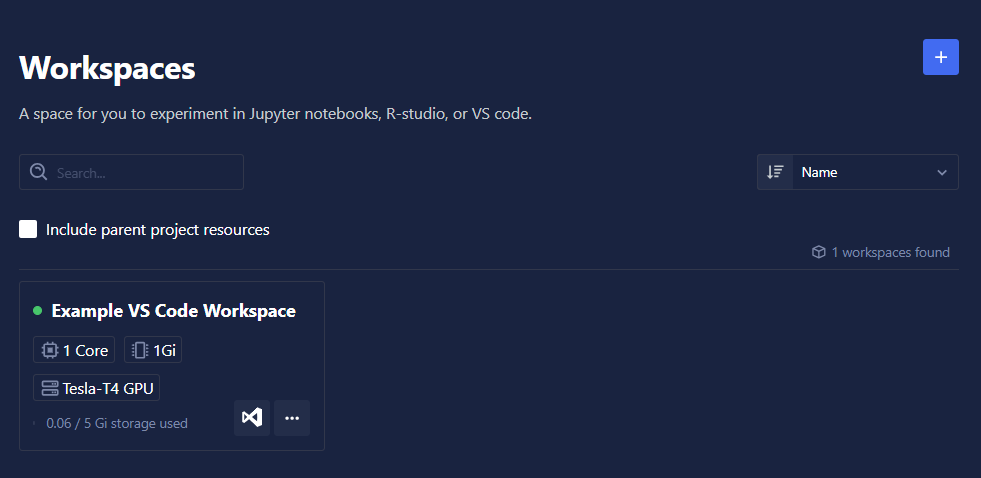Image resolution: width=981 pixels, height=478 pixels.
Task: Open the Name sort dropdown
Action: point(875,172)
